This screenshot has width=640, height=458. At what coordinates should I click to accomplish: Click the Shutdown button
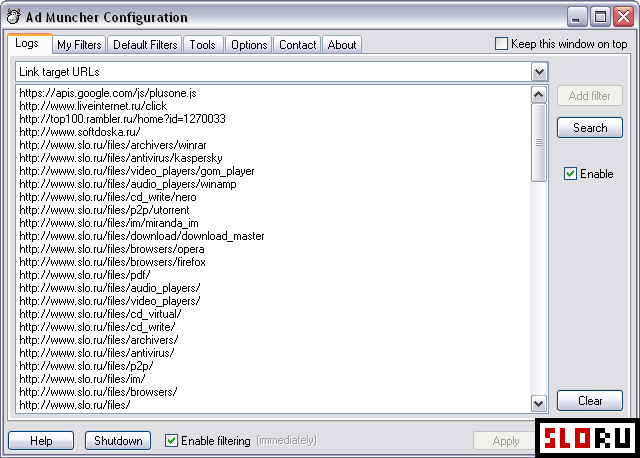click(118, 441)
